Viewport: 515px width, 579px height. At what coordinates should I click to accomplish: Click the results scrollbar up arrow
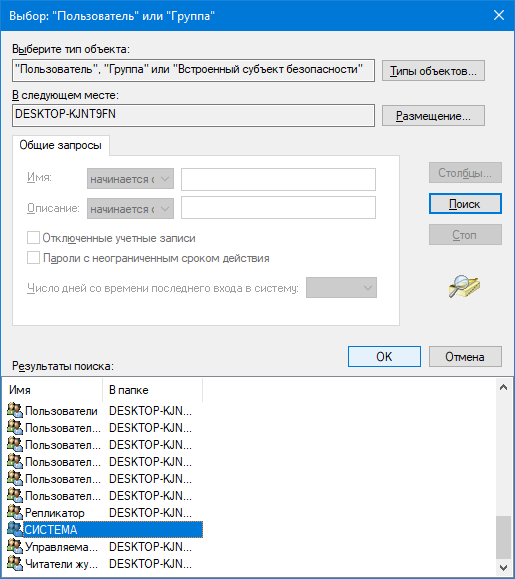click(503, 387)
